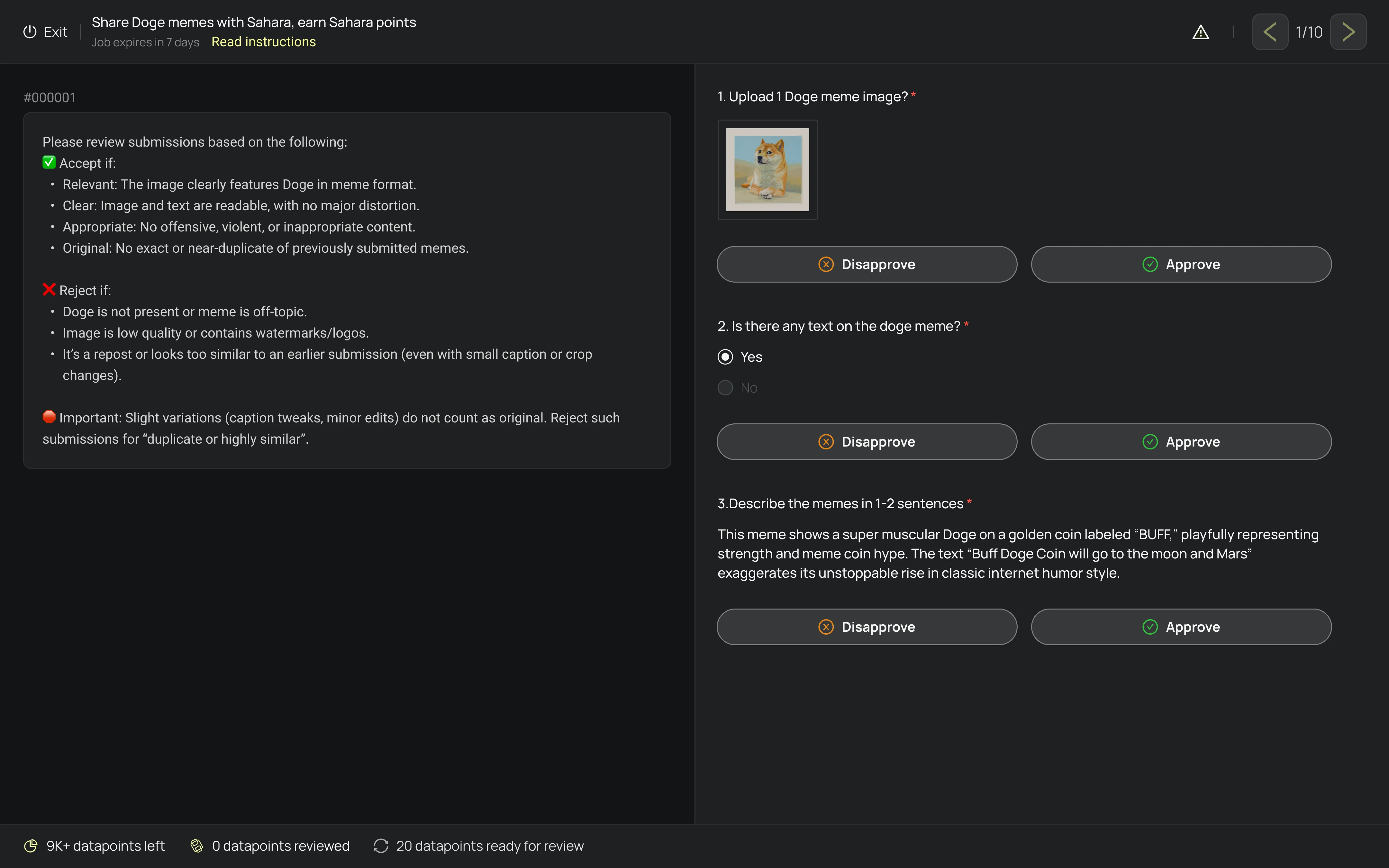Click the green checkmark accept emoji

49,163
